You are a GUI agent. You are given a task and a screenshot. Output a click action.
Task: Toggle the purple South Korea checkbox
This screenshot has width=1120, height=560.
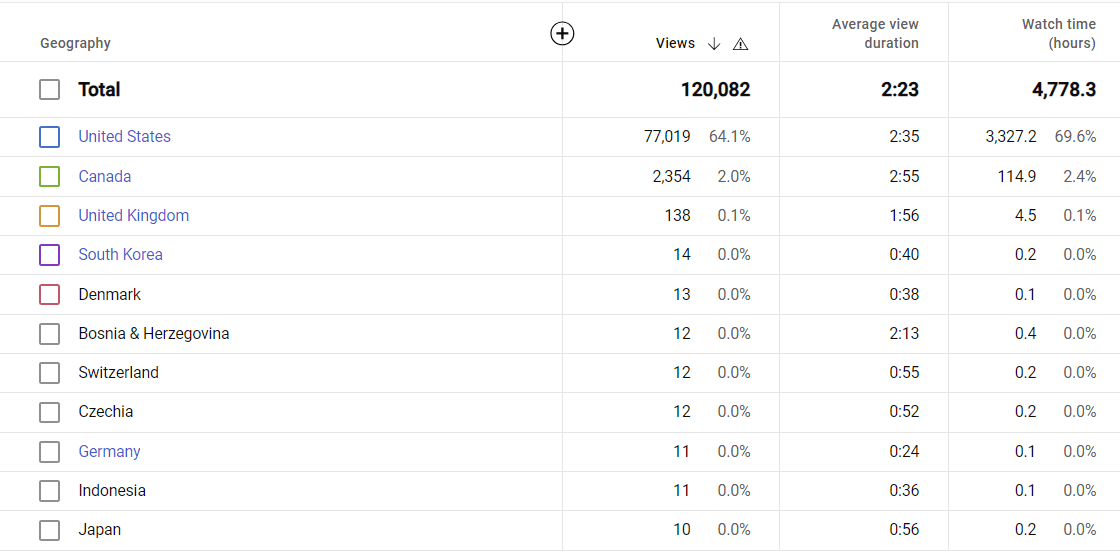click(49, 255)
